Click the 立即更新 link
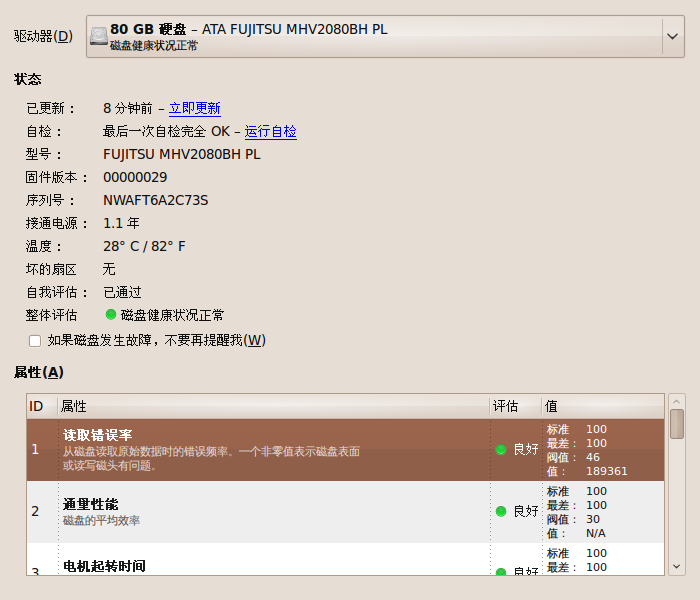 195,108
